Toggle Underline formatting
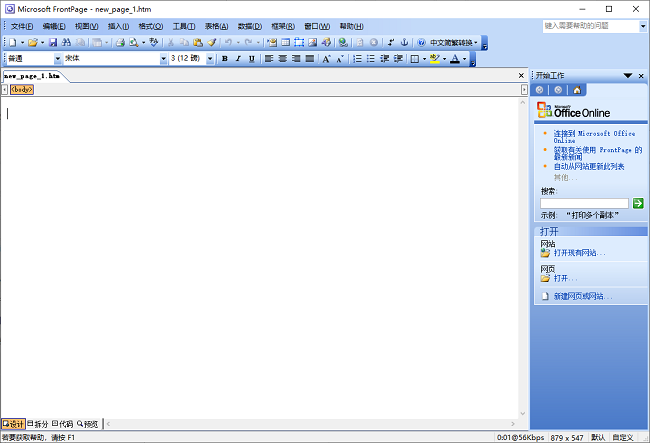Viewport: 650px width, 443px height. tap(252, 59)
